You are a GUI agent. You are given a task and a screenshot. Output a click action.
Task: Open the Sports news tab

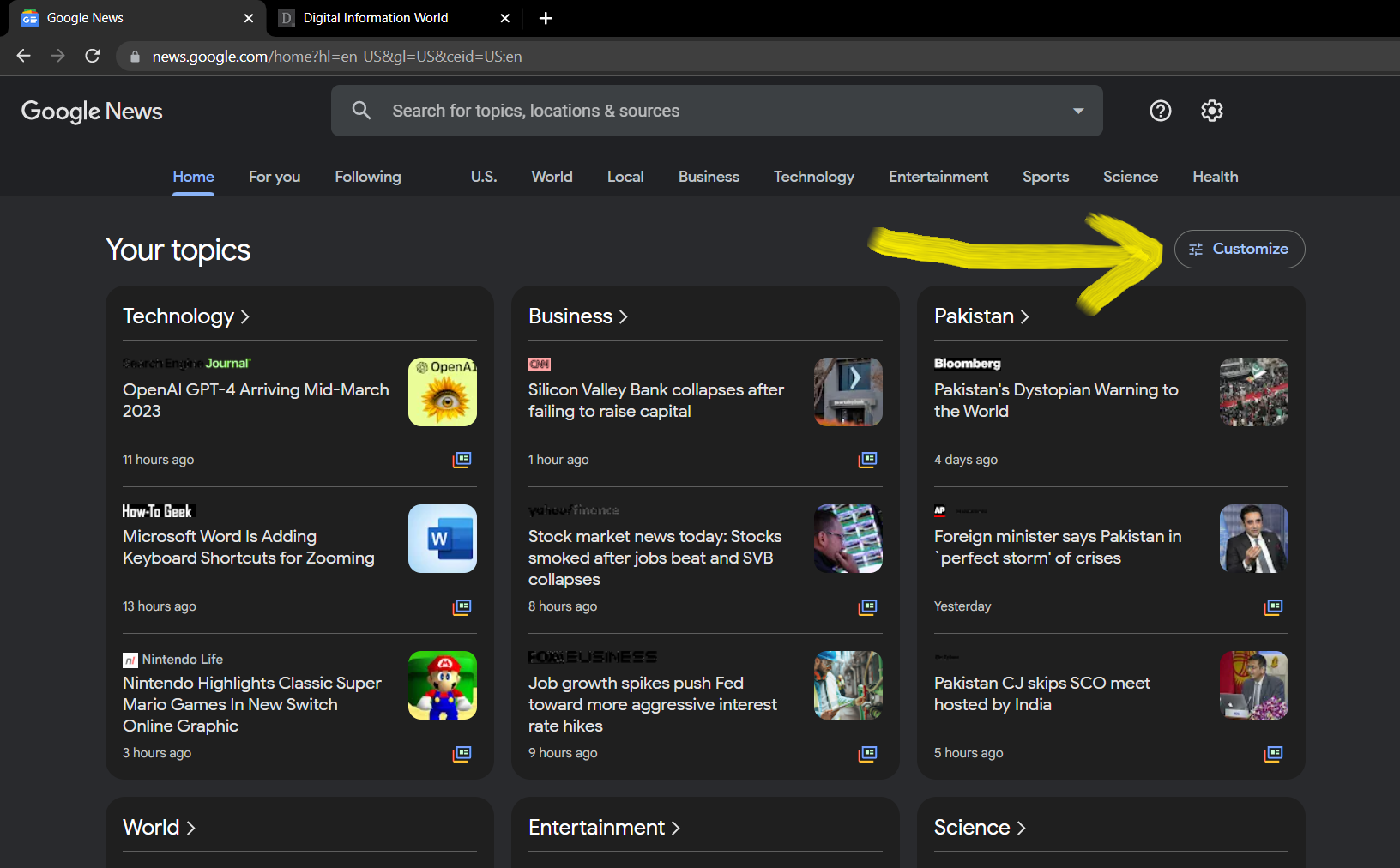click(1046, 177)
